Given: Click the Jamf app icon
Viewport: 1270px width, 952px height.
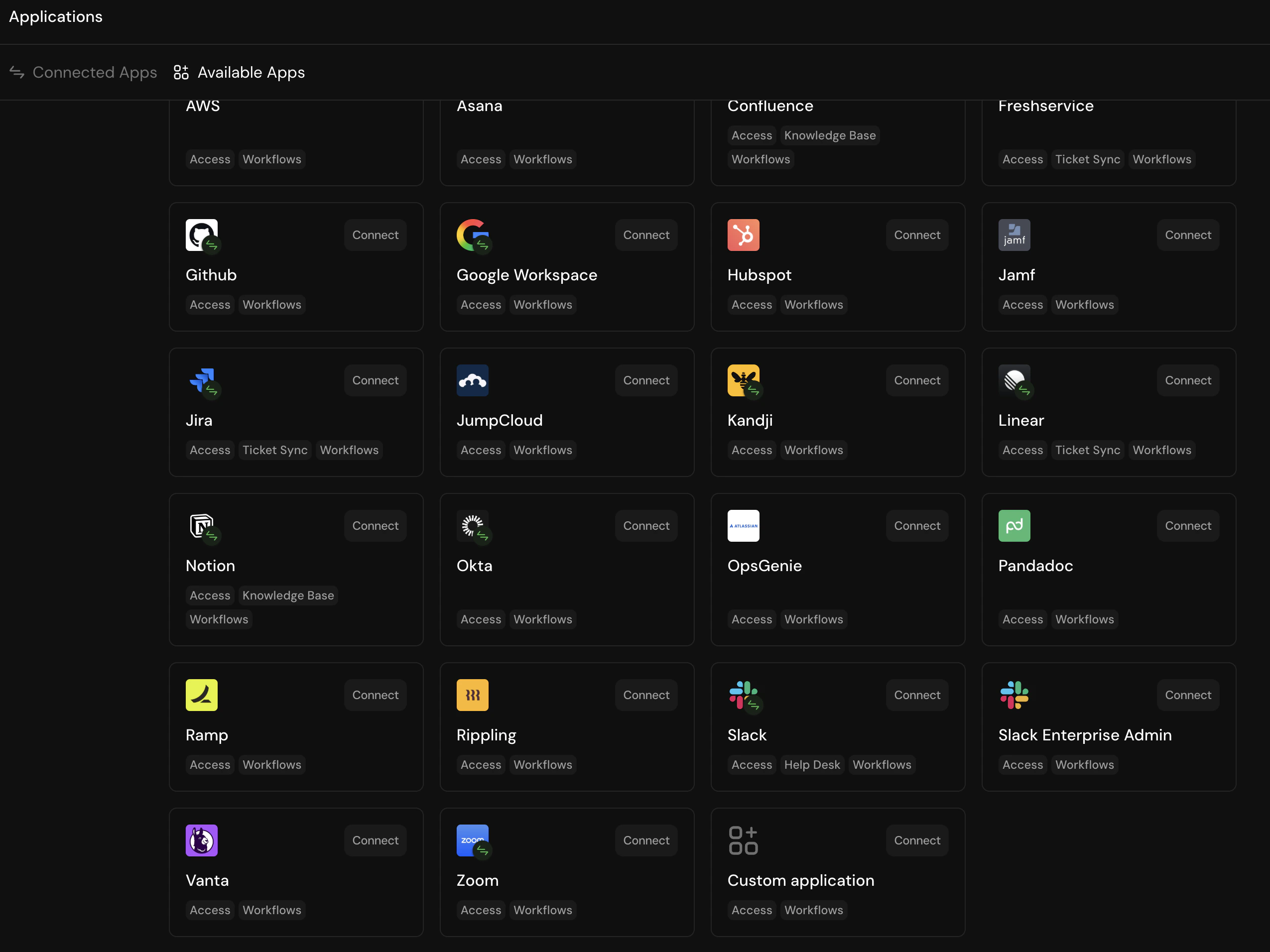Looking at the screenshot, I should point(1014,235).
